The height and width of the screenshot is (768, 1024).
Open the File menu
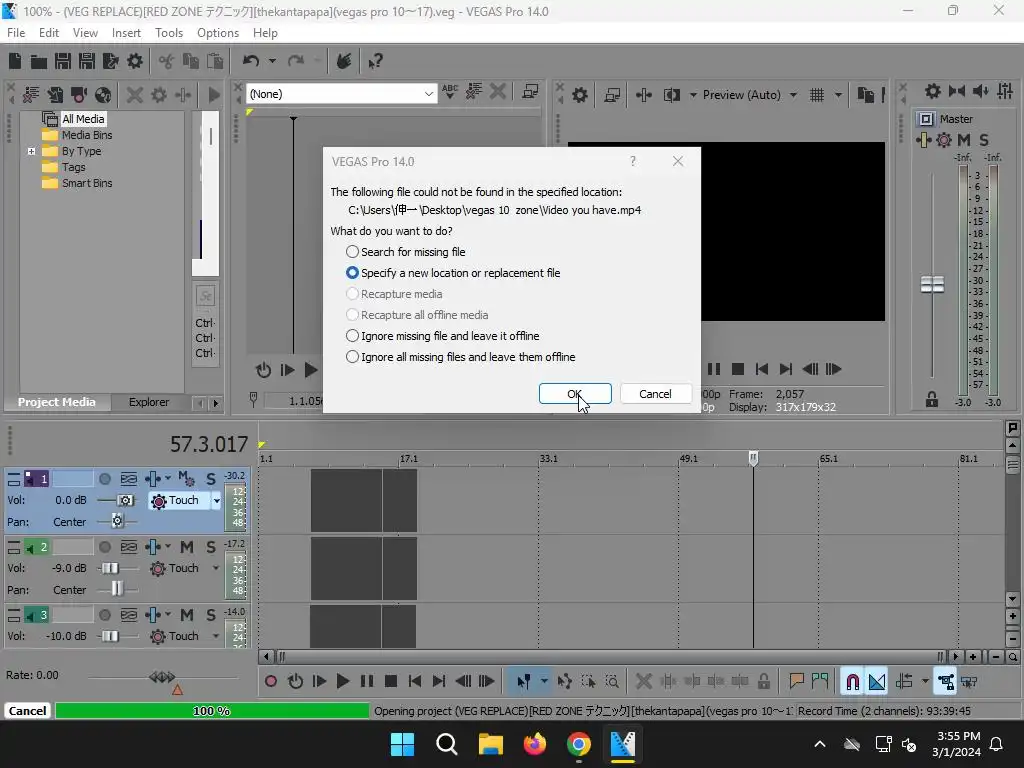(x=16, y=33)
